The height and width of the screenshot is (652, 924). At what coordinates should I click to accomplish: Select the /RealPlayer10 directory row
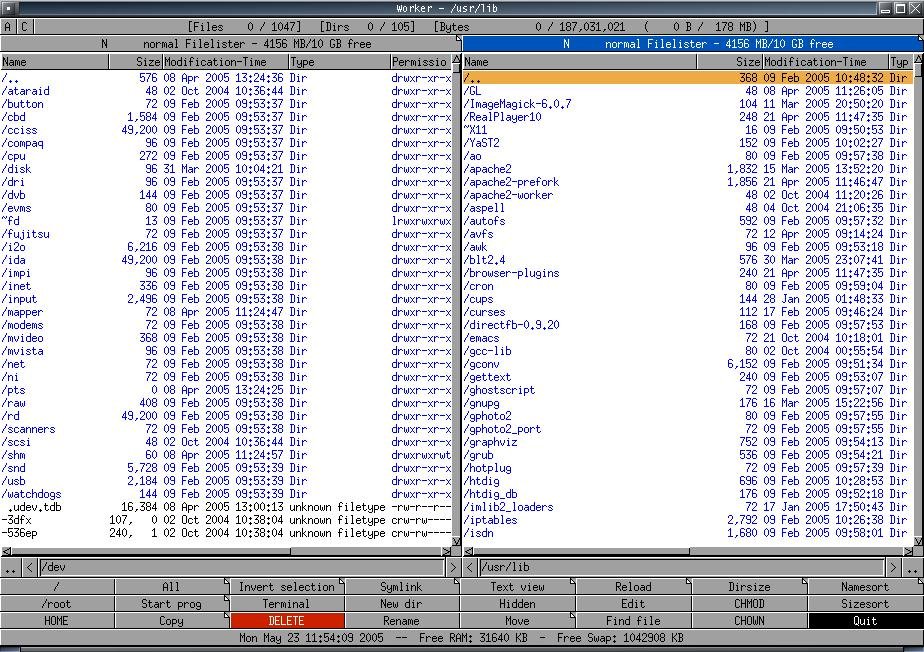pyautogui.click(x=688, y=117)
